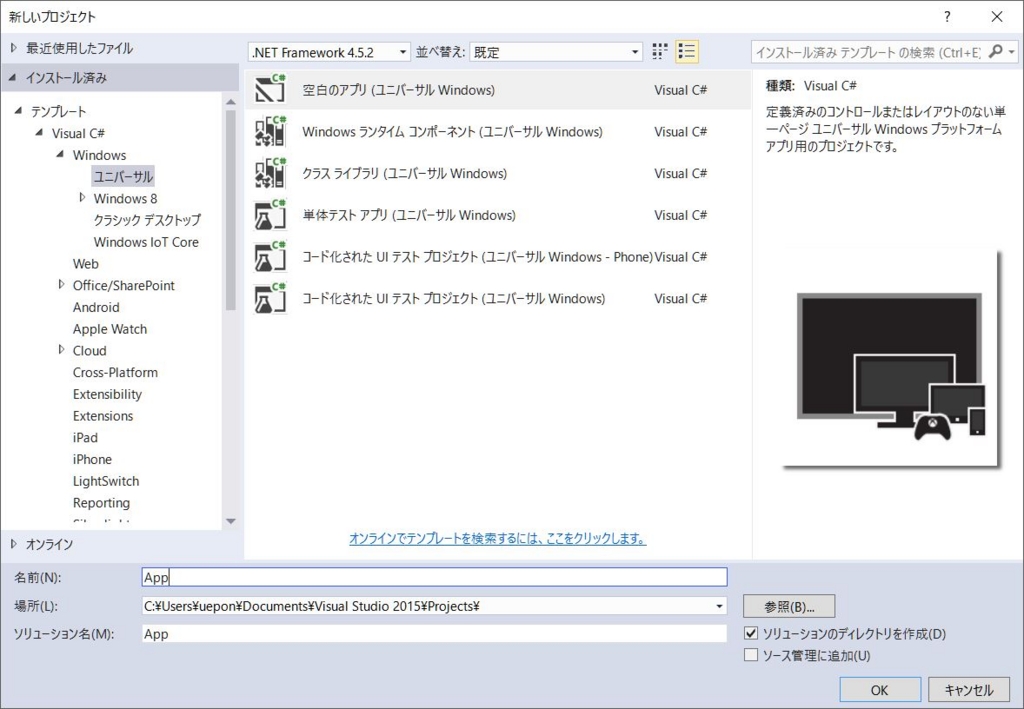Click the help question mark button
The image size is (1024, 709).
(947, 17)
